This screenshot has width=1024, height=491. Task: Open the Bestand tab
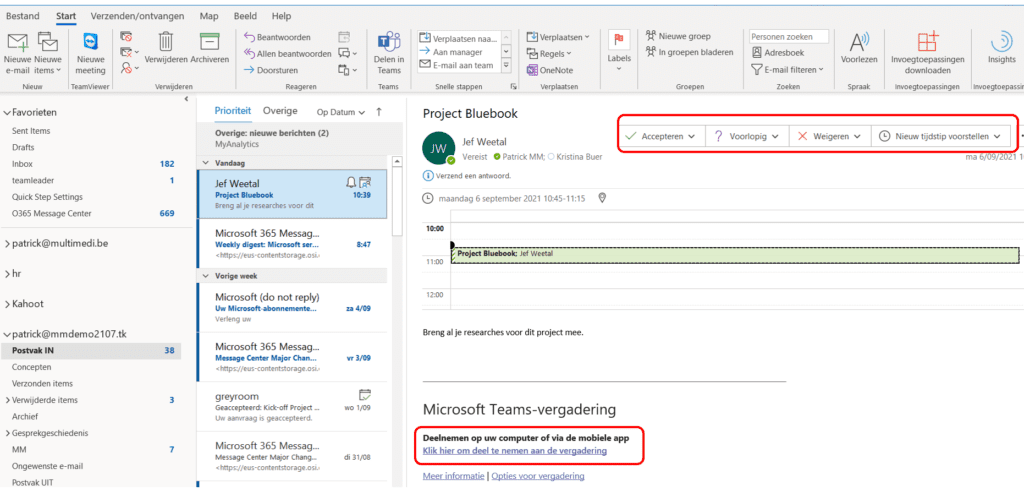tap(22, 16)
